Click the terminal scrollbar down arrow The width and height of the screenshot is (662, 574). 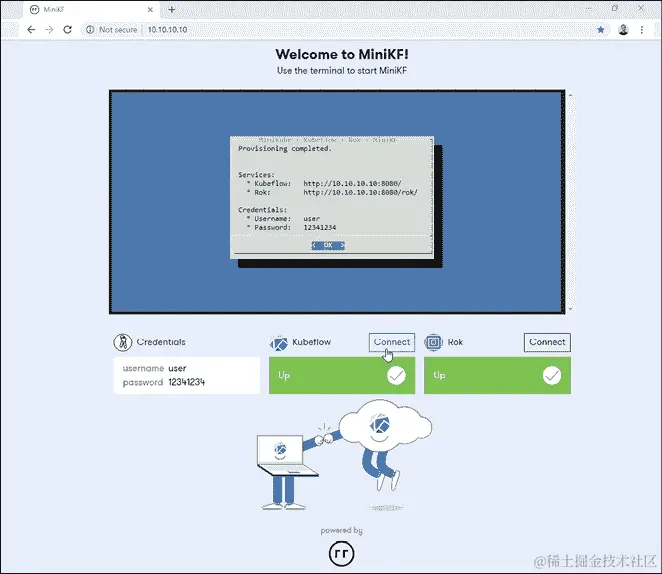point(570,309)
